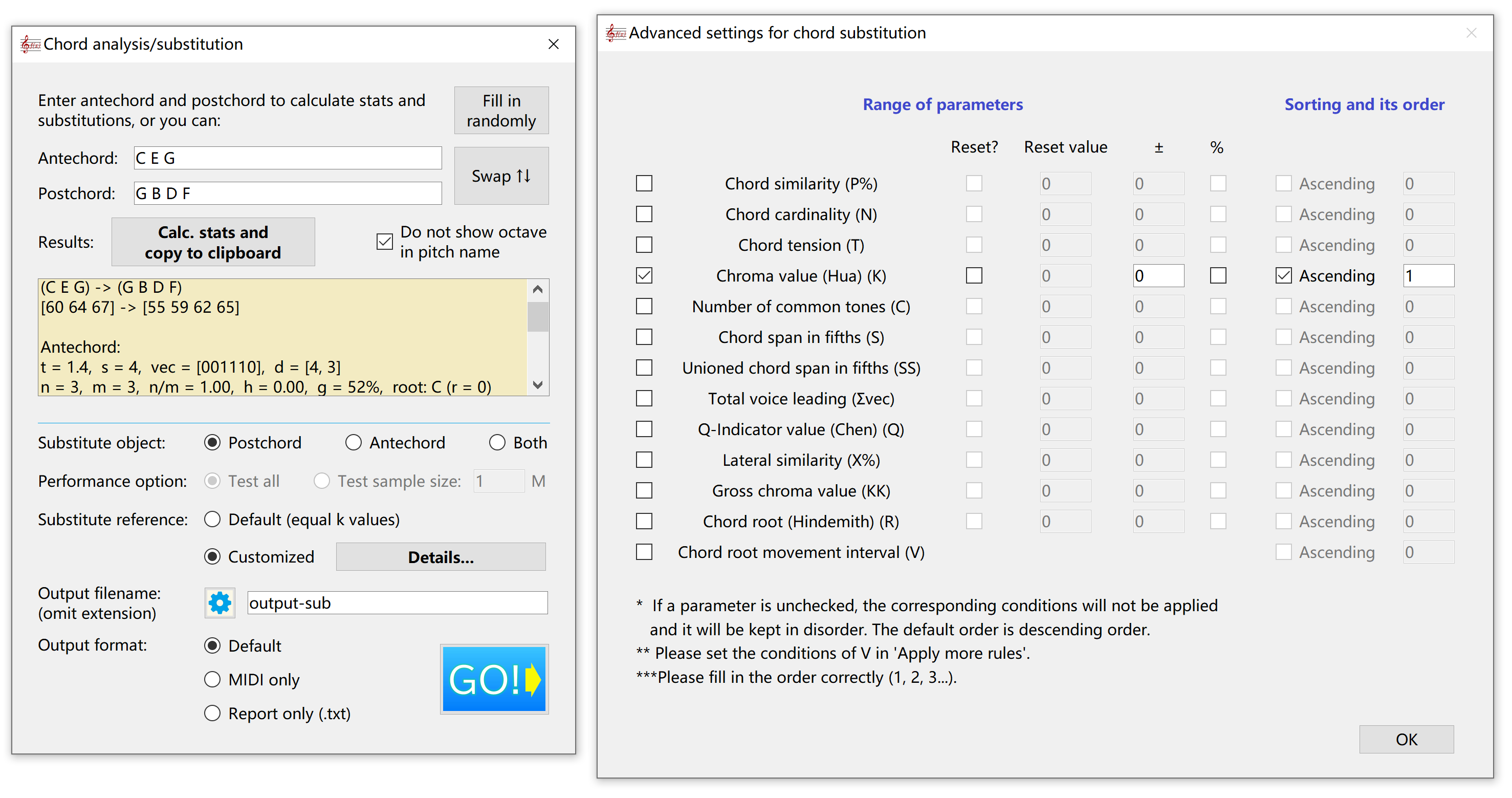Confirm advanced settings with OK
Viewport: 1512px width, 798px height.
1406,739
